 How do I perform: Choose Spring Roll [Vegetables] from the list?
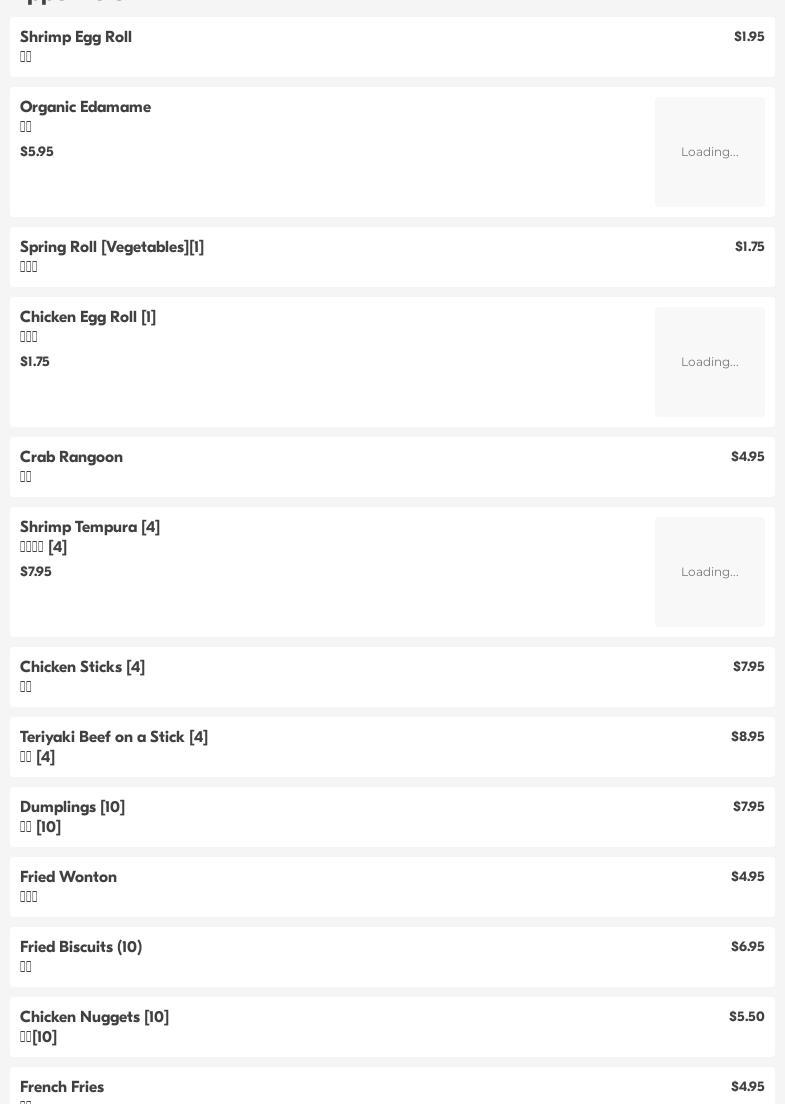coord(112,247)
